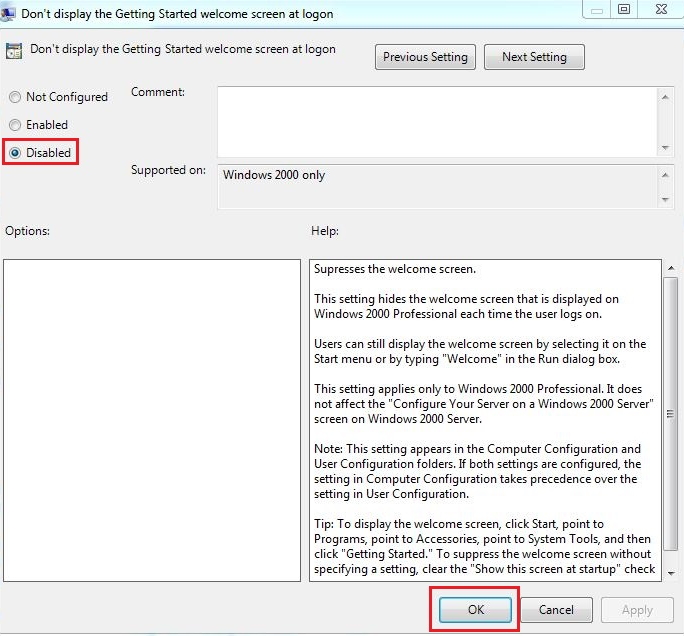
Task: Go to the Previous Setting
Action: [425, 57]
